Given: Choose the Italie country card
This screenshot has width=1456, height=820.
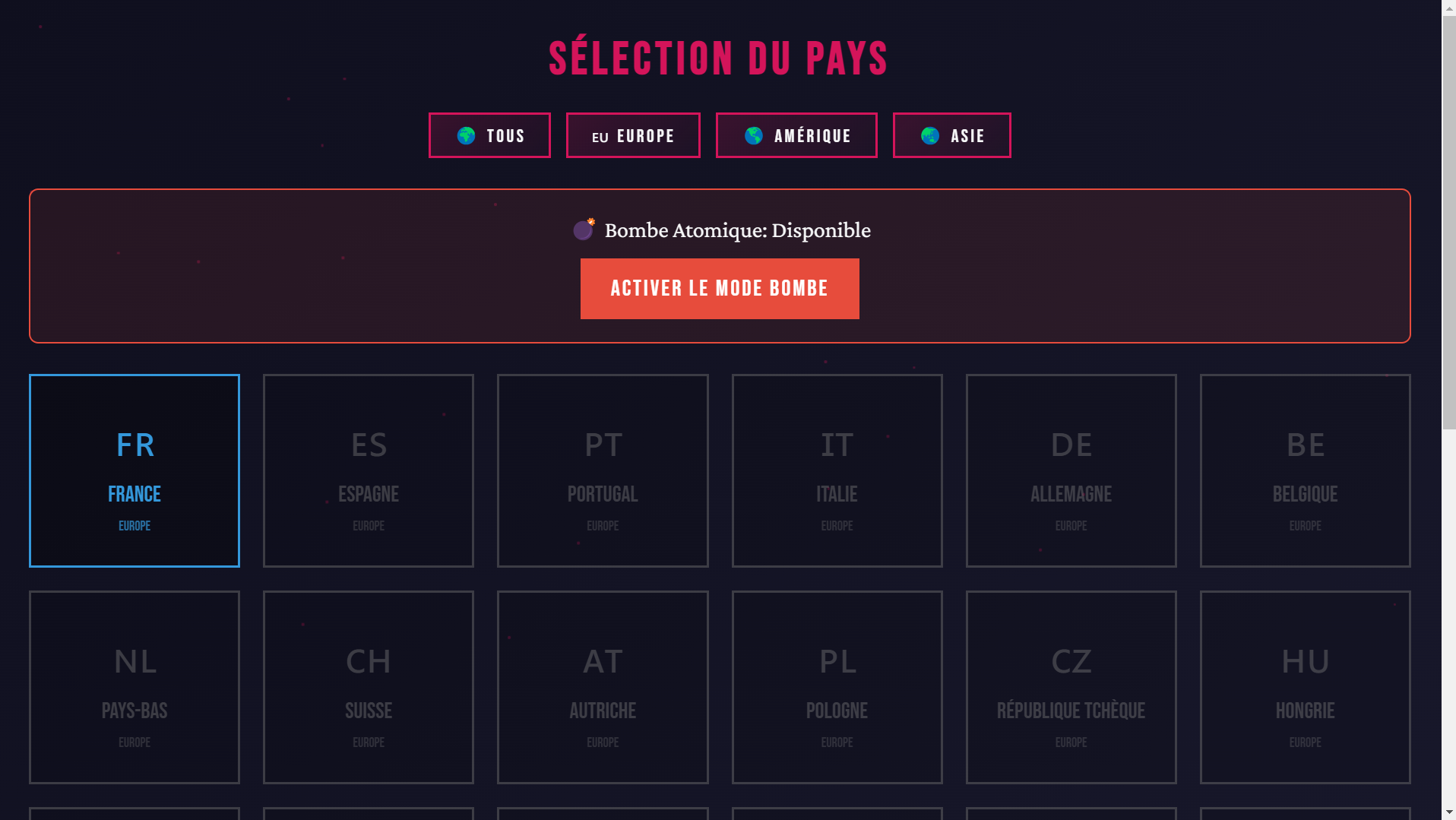Looking at the screenshot, I should pyautogui.click(x=837, y=470).
